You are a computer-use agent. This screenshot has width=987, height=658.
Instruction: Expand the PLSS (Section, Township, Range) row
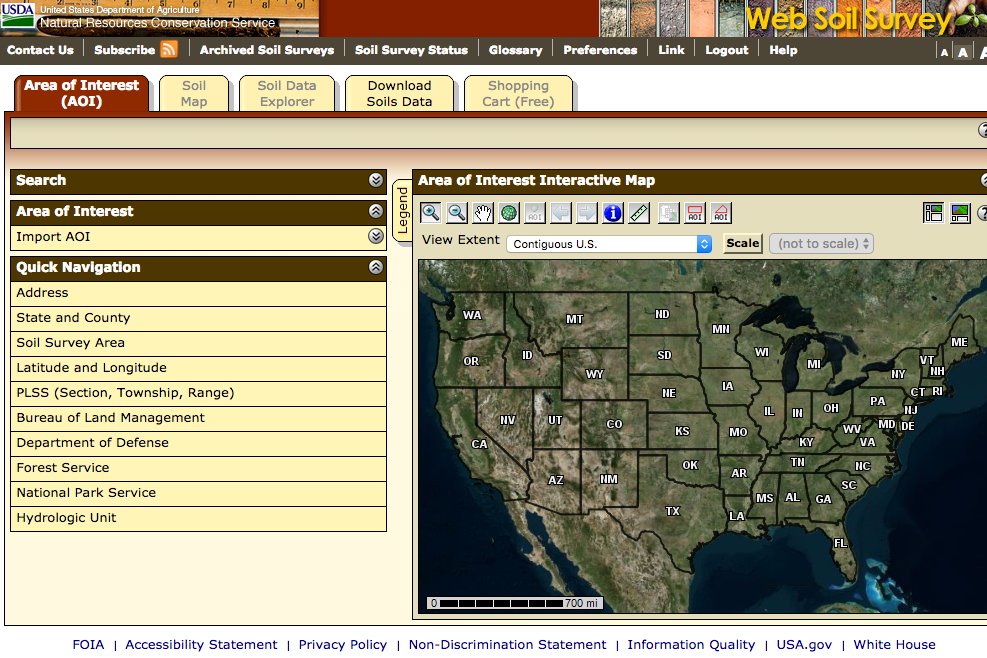point(198,393)
